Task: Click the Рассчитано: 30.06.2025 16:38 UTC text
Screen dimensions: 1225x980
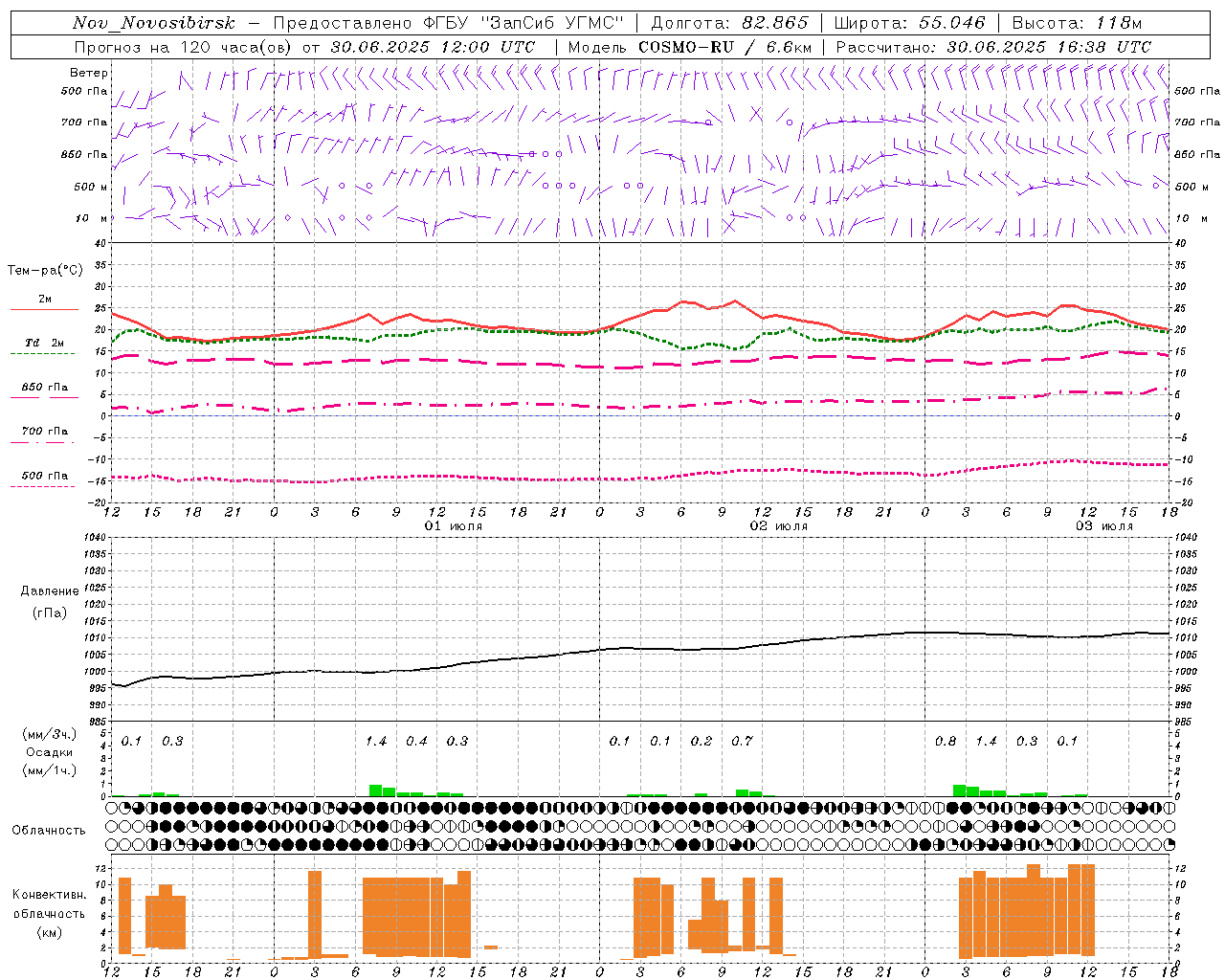Action: click(x=993, y=47)
